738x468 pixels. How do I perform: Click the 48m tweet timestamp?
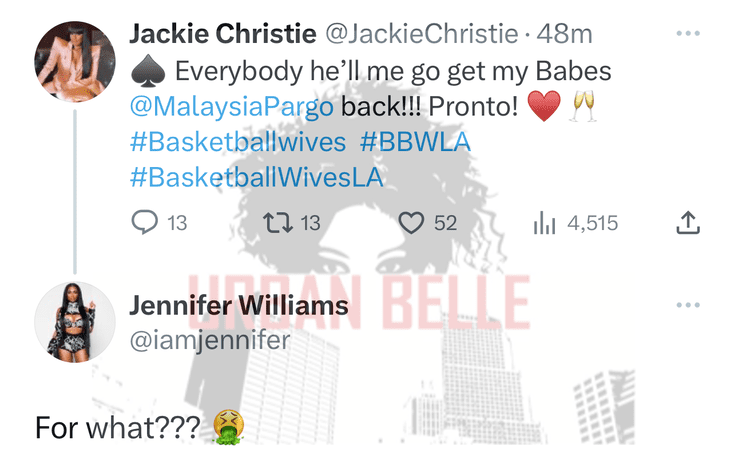point(564,34)
